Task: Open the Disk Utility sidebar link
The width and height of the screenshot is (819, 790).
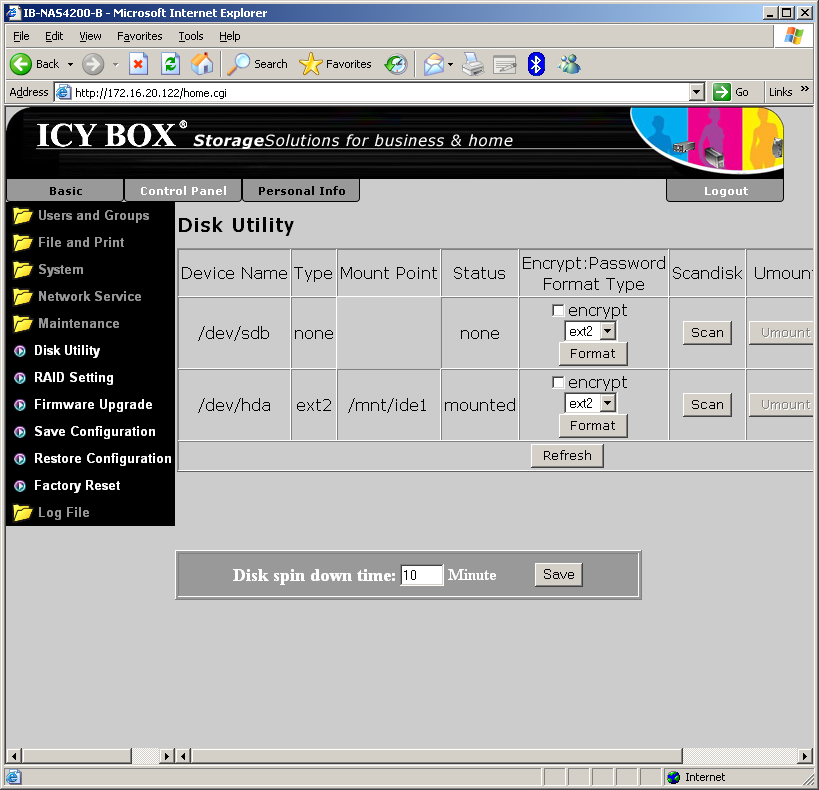Action: coord(67,351)
